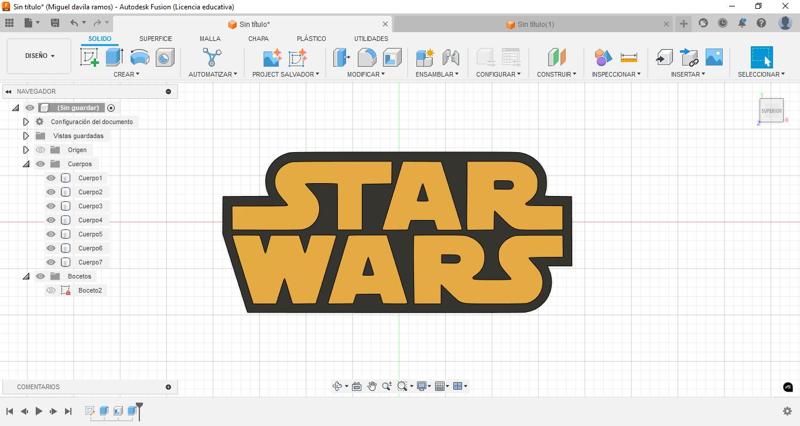
Task: Switch to the PLÁSTICO tab
Action: tap(311, 39)
